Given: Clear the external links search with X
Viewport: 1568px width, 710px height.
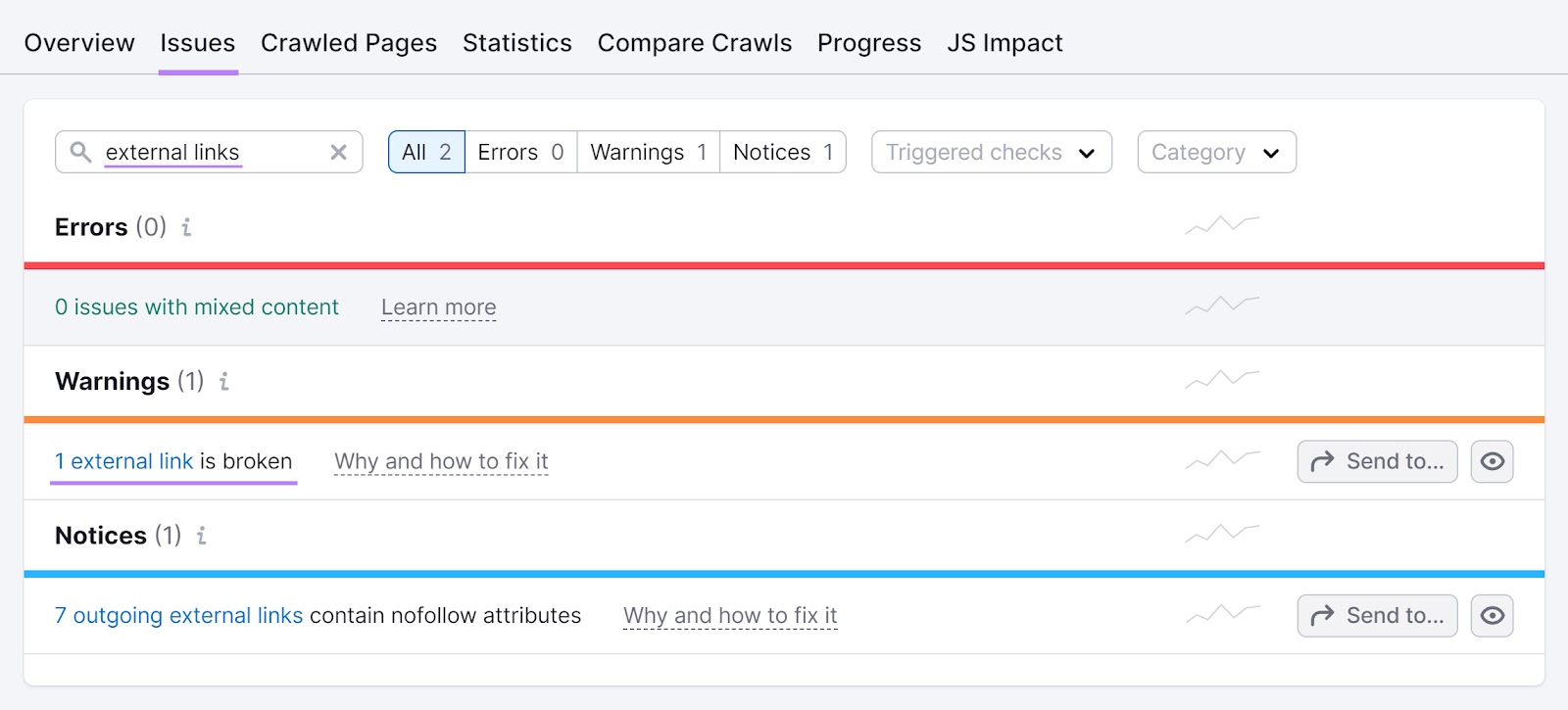Looking at the screenshot, I should (x=338, y=153).
